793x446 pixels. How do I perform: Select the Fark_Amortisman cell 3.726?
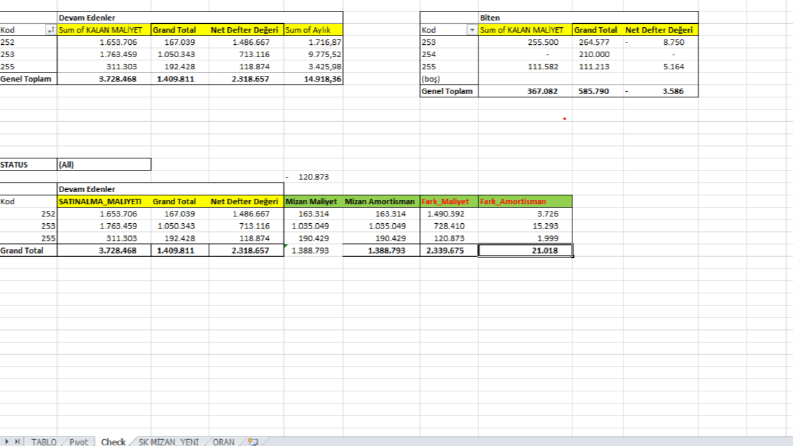tap(525, 213)
